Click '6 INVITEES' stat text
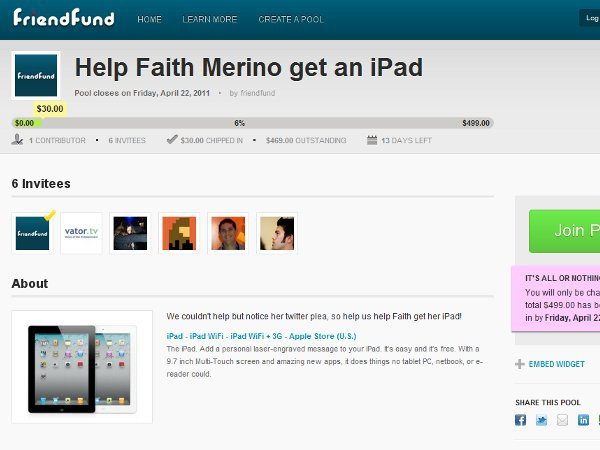 127,140
